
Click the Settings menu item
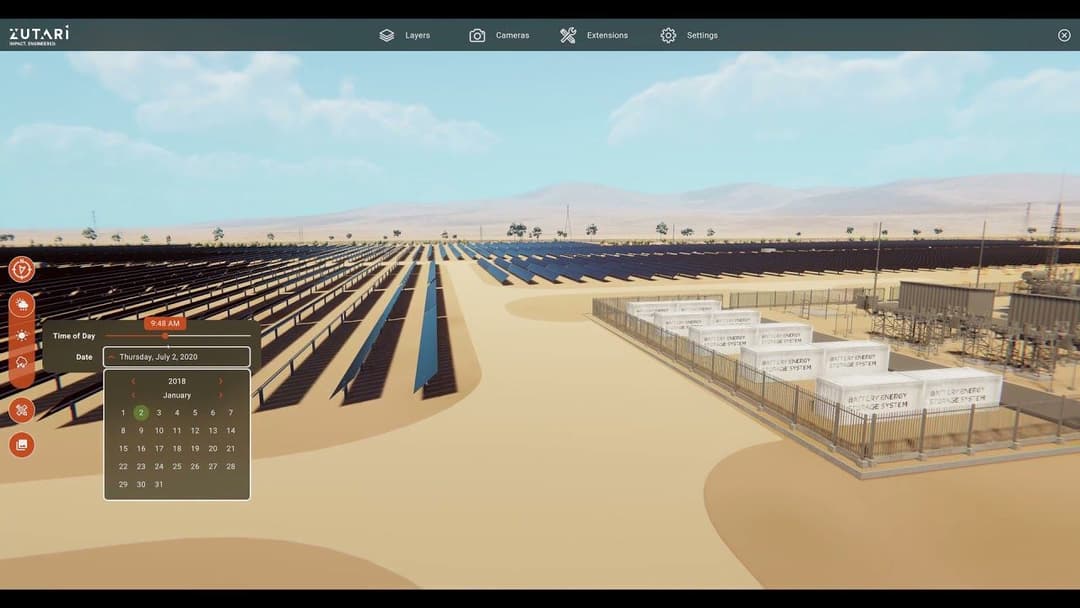point(701,35)
